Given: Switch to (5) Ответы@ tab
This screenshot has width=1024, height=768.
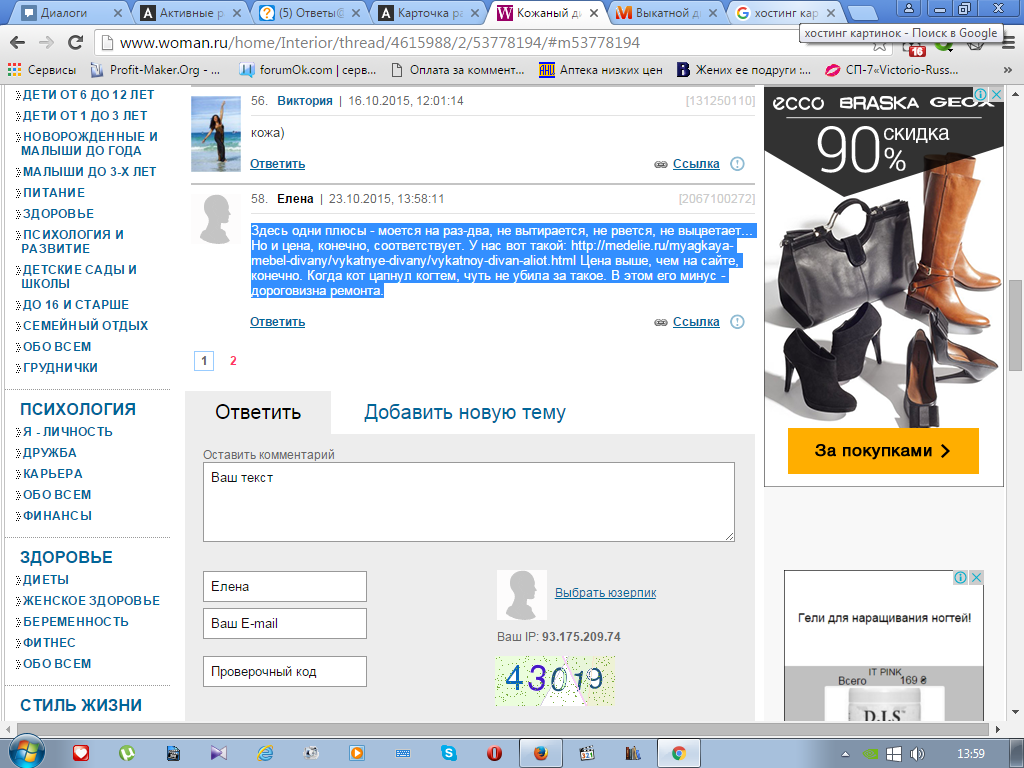Looking at the screenshot, I should point(311,13).
